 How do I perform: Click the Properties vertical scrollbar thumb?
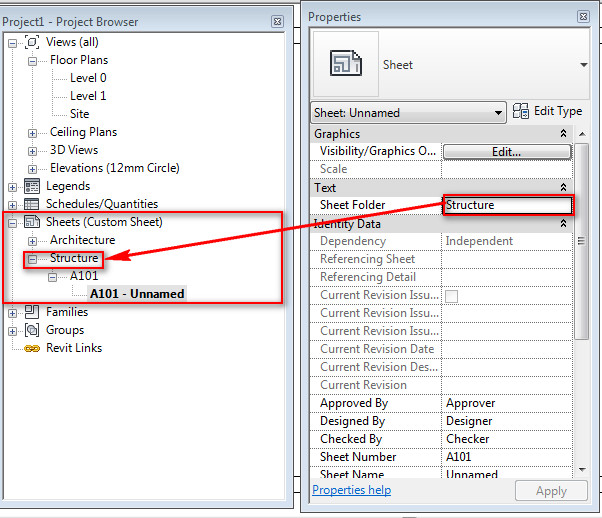pyautogui.click(x=582, y=241)
